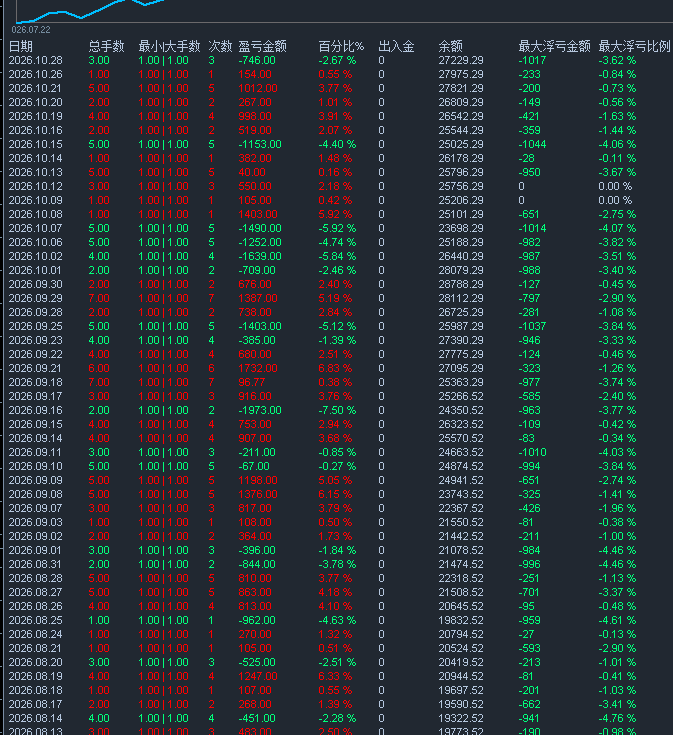Select the 2026.09.21 row date
673x736 pixels.
coord(36,368)
